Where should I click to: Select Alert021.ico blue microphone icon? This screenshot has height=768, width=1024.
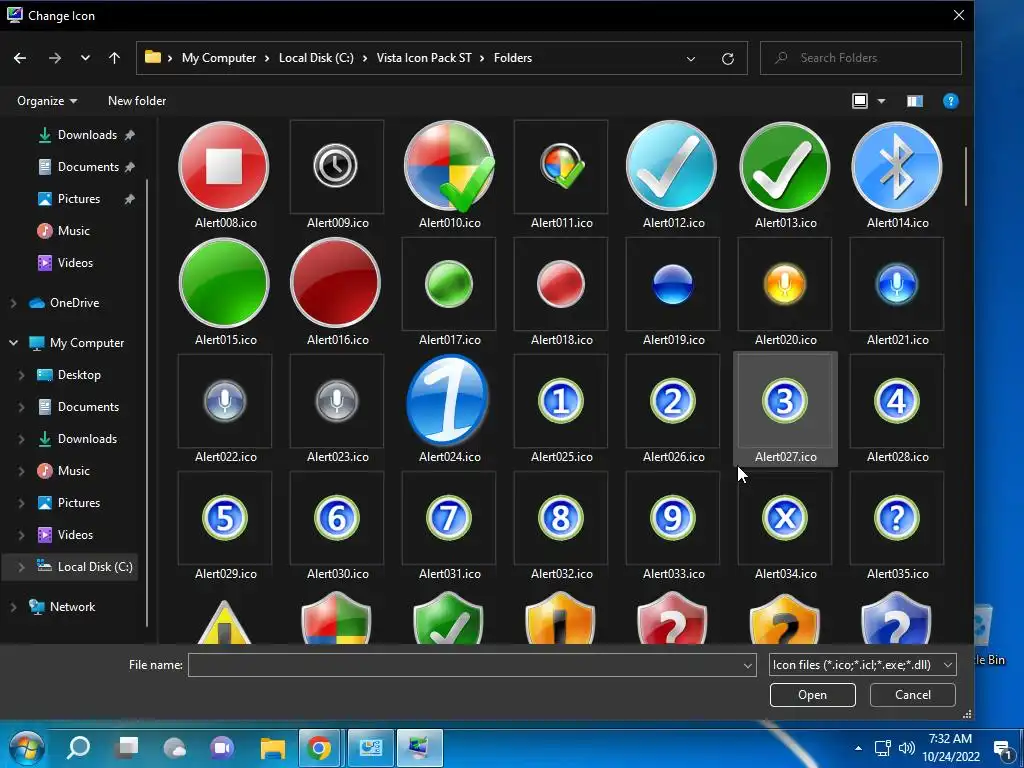[897, 283]
